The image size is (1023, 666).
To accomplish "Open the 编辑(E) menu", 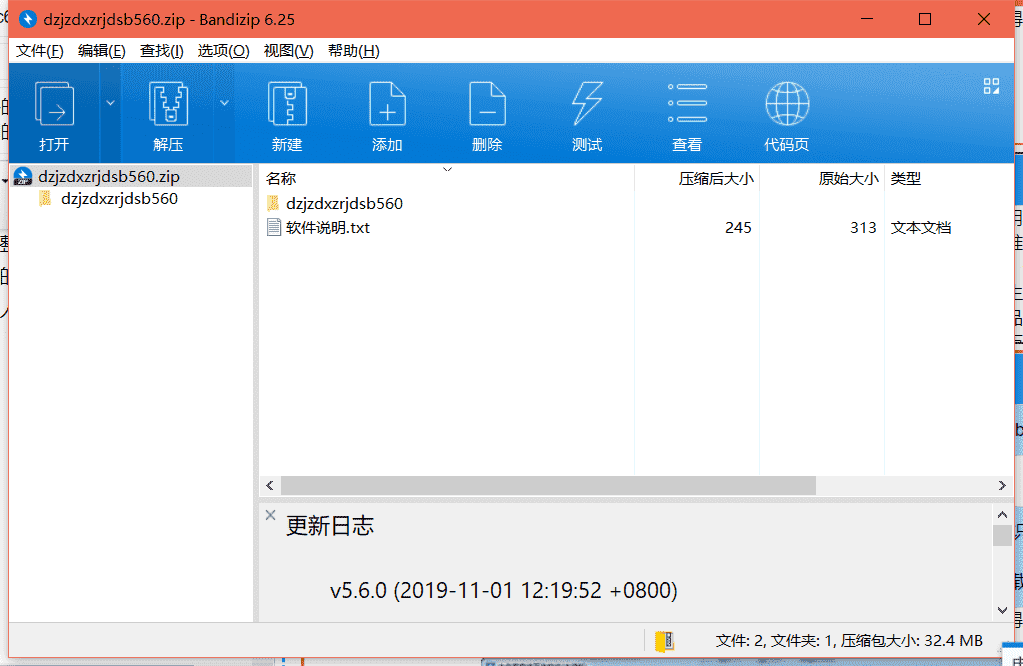I will point(101,51).
